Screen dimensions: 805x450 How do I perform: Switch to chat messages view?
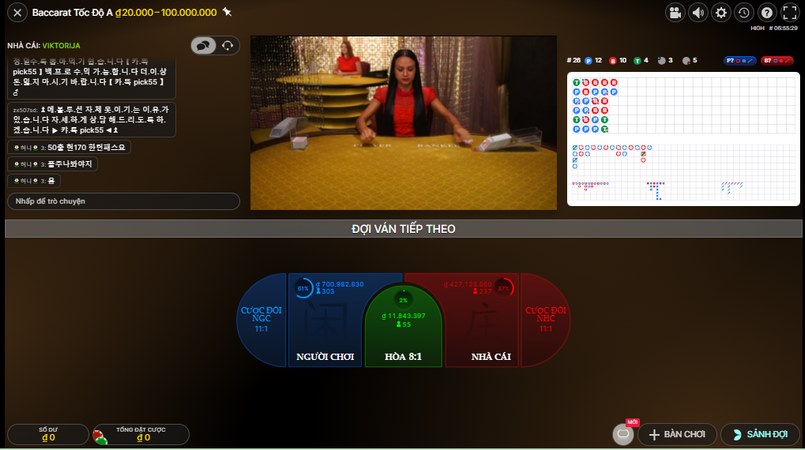point(203,45)
